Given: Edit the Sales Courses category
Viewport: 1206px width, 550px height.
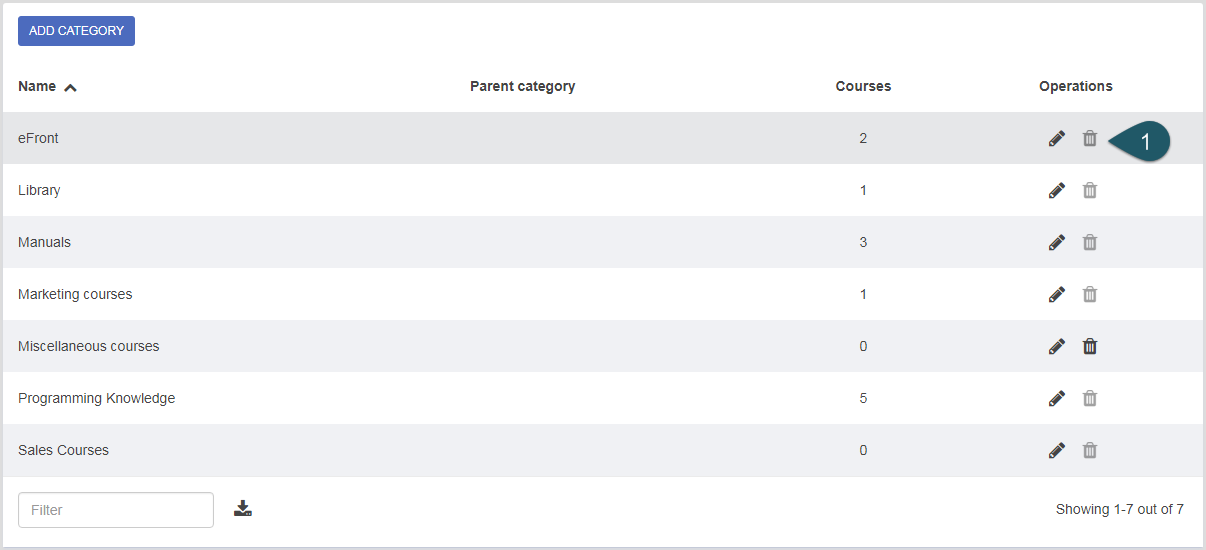Looking at the screenshot, I should pos(1057,451).
